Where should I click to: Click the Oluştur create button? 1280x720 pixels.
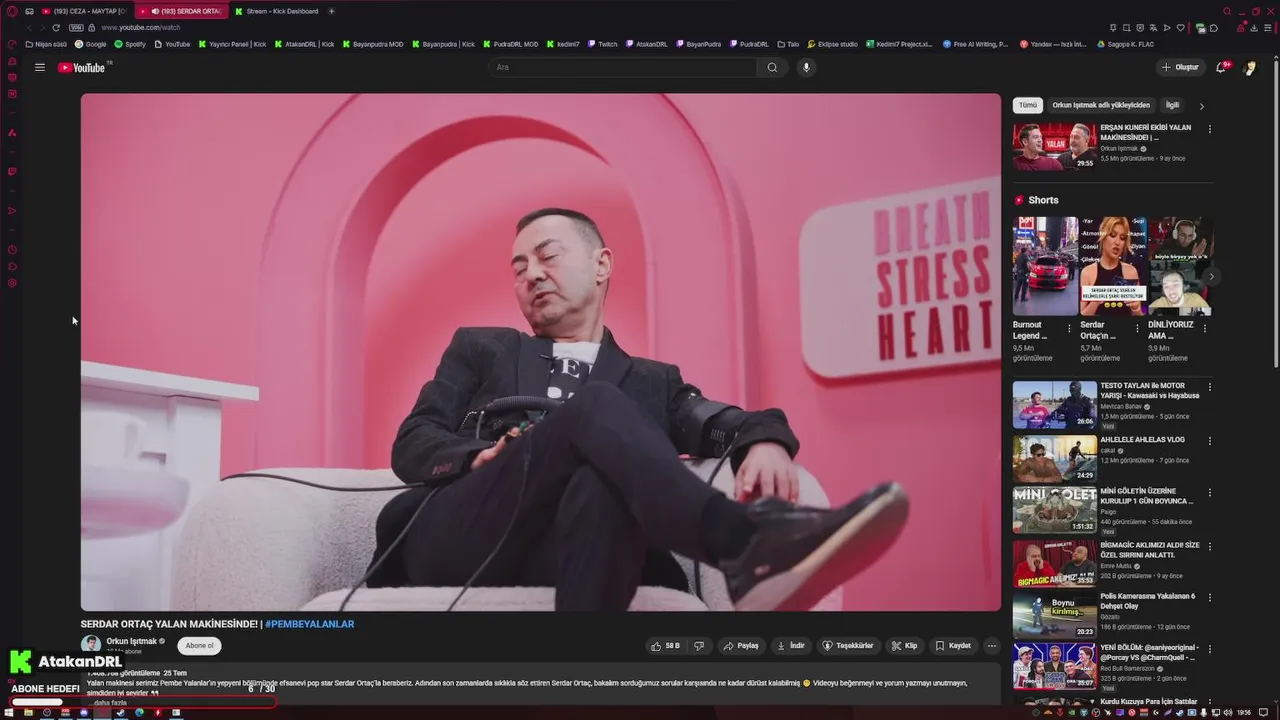(1180, 67)
